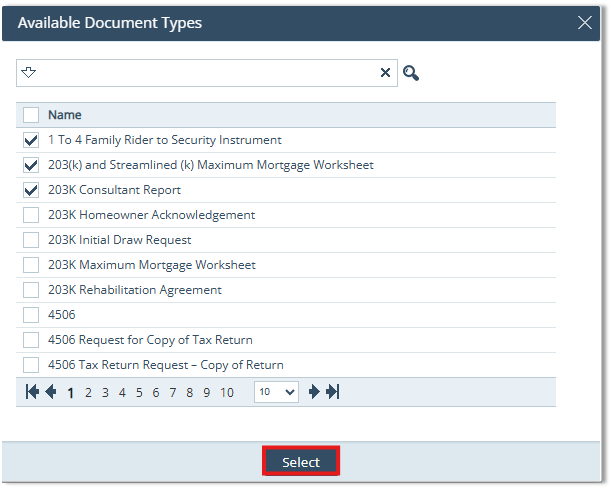Open the filter arrow icon in search box
The image size is (612, 490).
(x=29, y=72)
